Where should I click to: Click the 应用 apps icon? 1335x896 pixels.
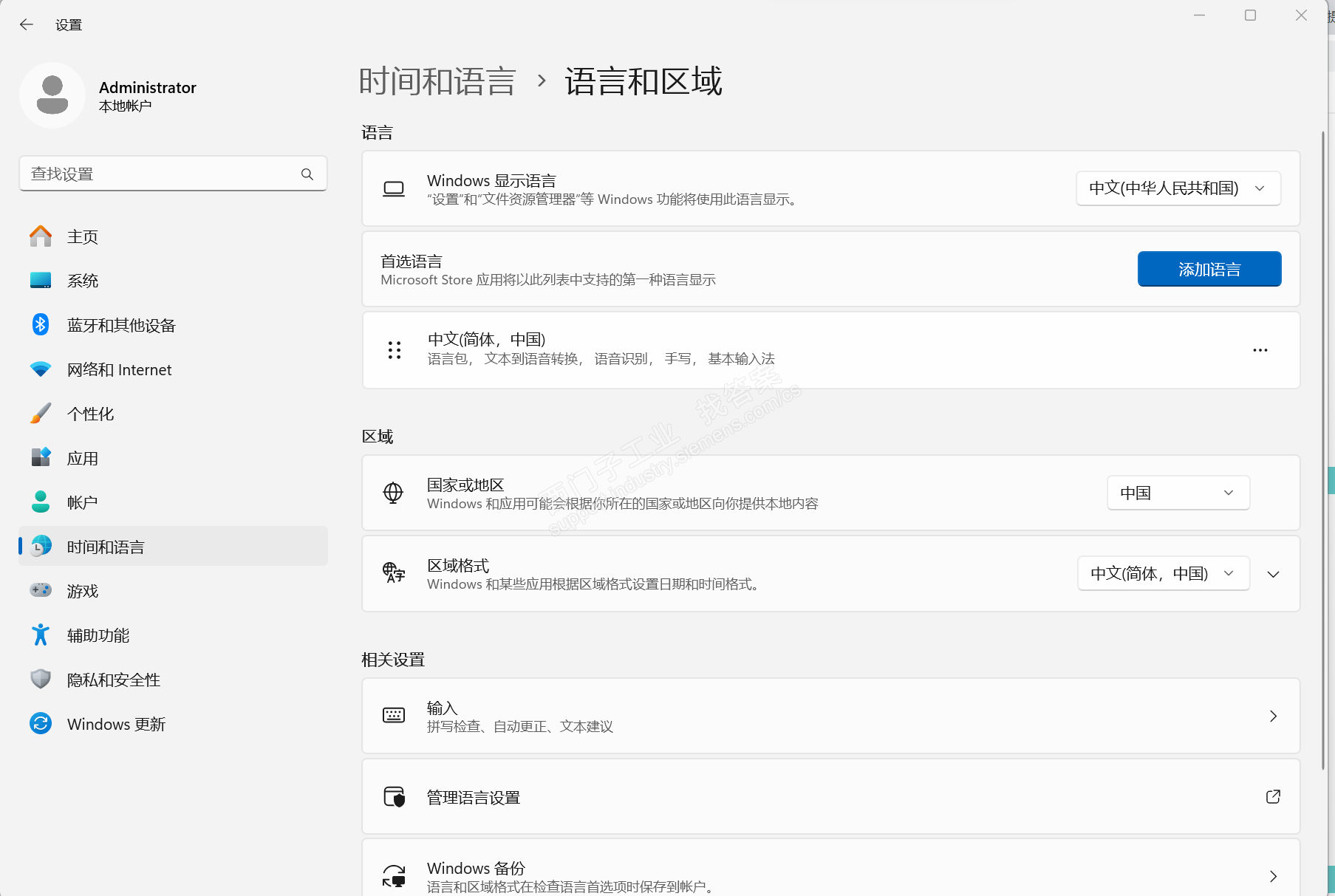coord(41,458)
